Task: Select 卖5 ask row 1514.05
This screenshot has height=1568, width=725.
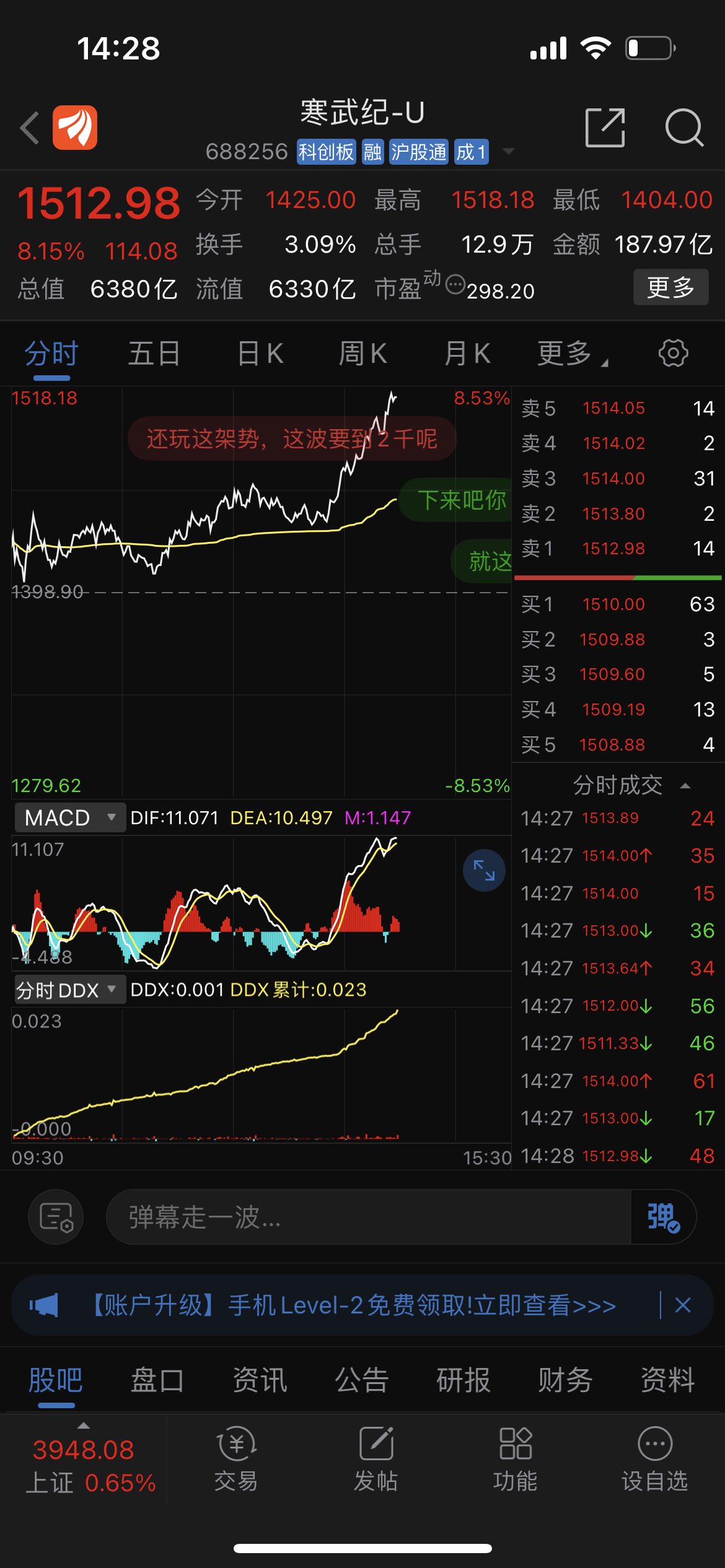Action: 618,408
